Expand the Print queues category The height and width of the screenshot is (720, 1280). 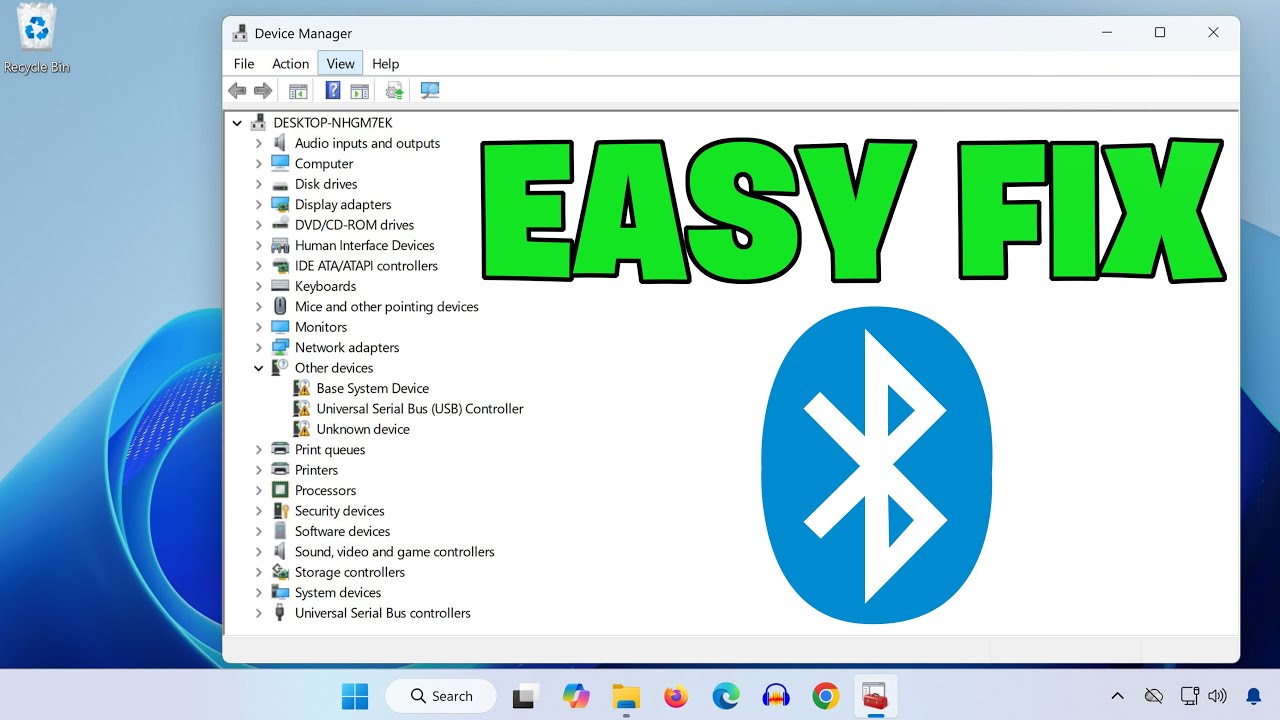259,450
